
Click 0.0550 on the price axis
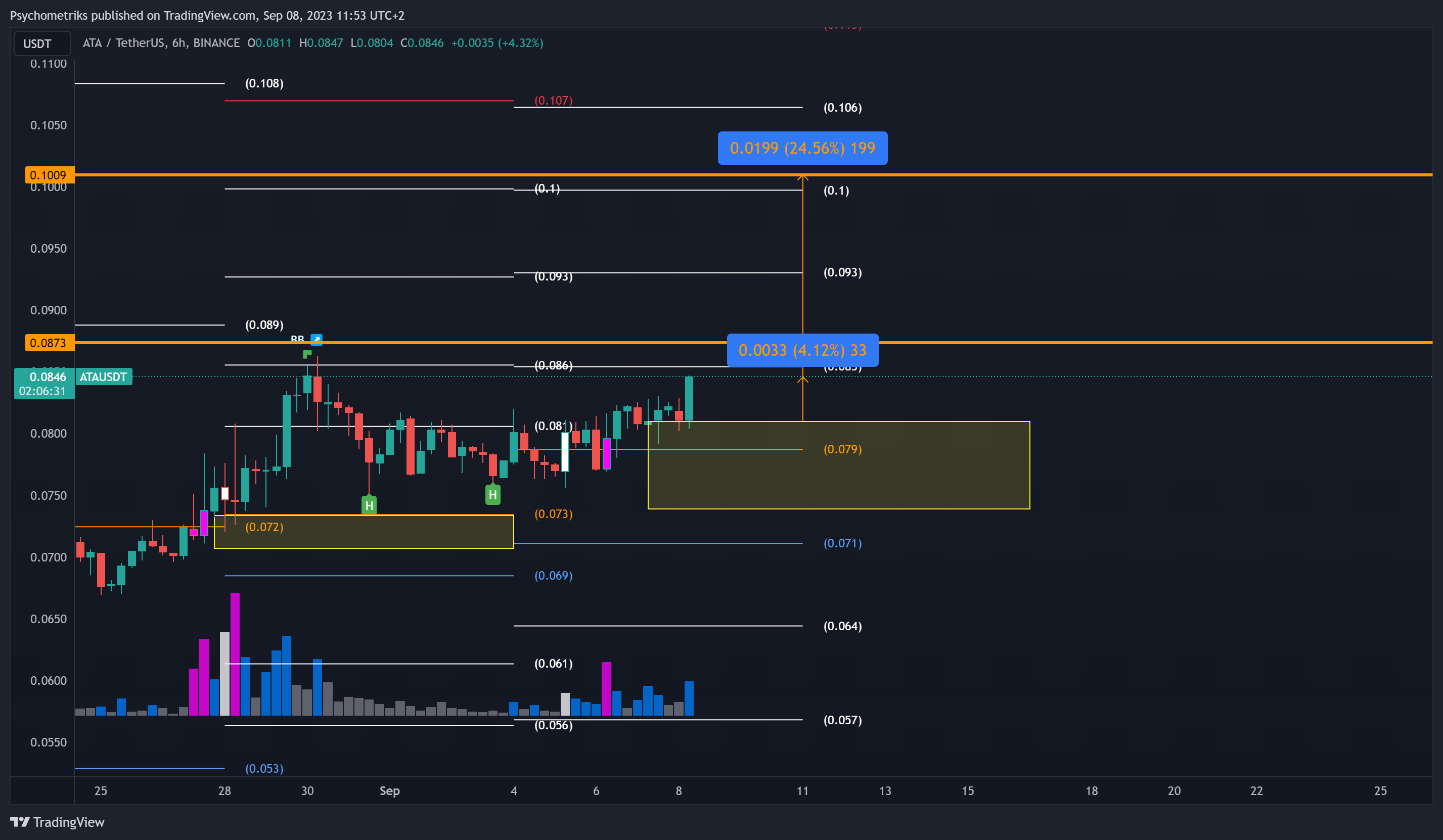pos(49,742)
